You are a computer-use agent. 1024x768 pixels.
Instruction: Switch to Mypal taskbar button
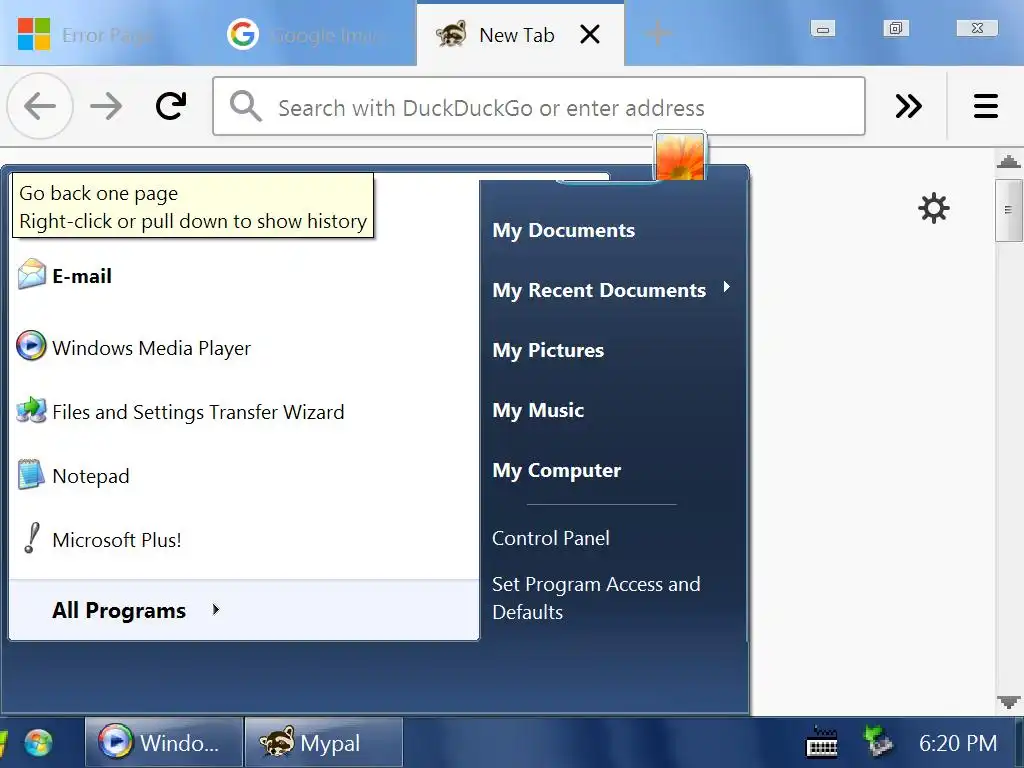pos(323,743)
